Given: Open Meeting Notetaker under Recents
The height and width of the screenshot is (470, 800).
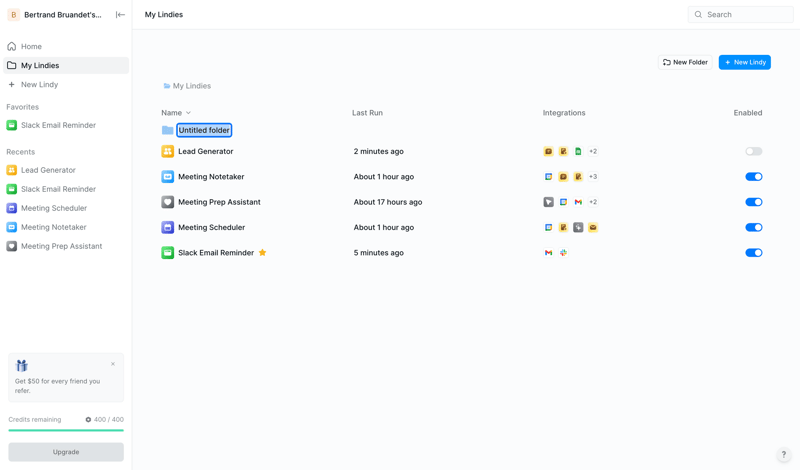Looking at the screenshot, I should point(66,227).
